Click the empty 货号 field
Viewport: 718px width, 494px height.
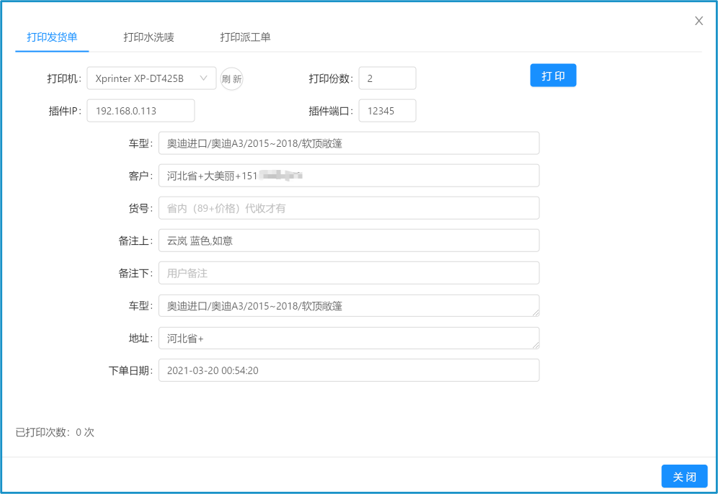pyautogui.click(x=348, y=208)
